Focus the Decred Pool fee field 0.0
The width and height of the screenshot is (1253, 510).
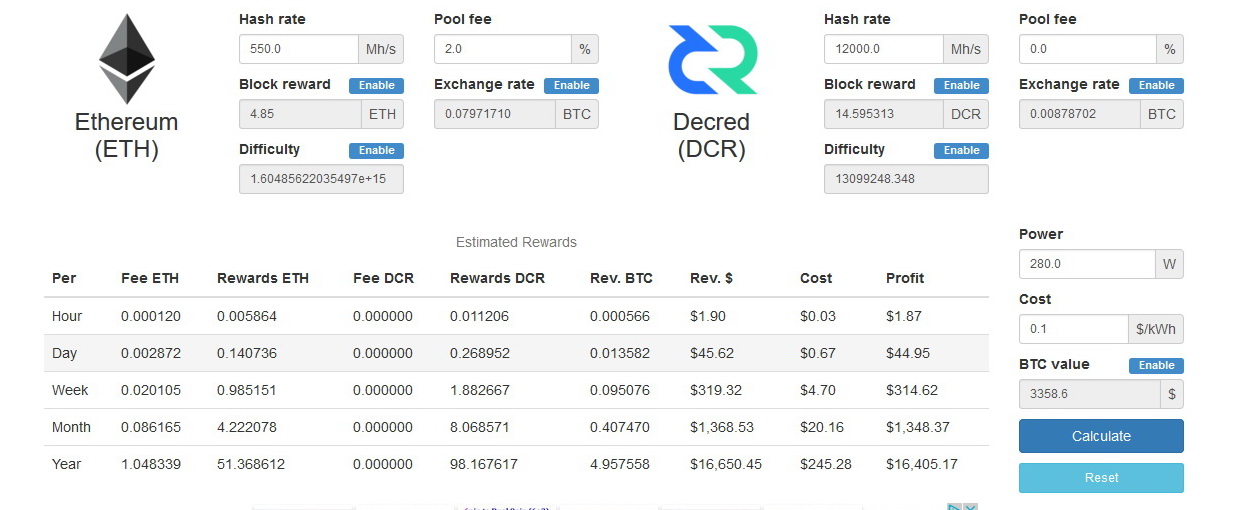1088,49
